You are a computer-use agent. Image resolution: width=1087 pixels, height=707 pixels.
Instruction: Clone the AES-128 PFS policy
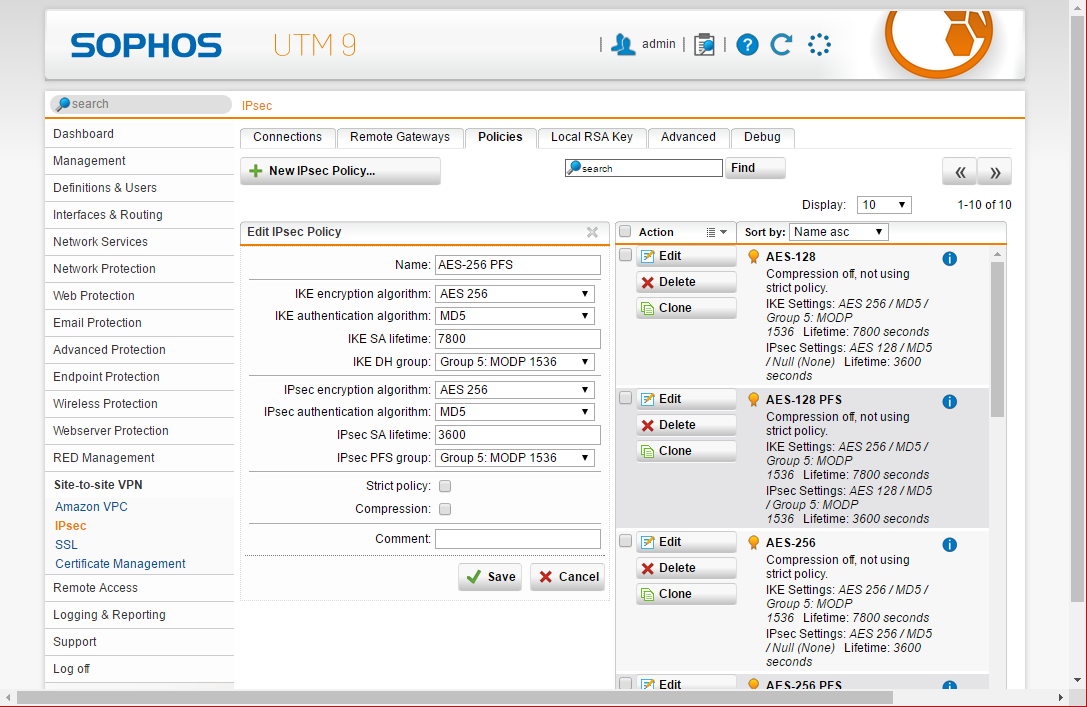pos(686,451)
